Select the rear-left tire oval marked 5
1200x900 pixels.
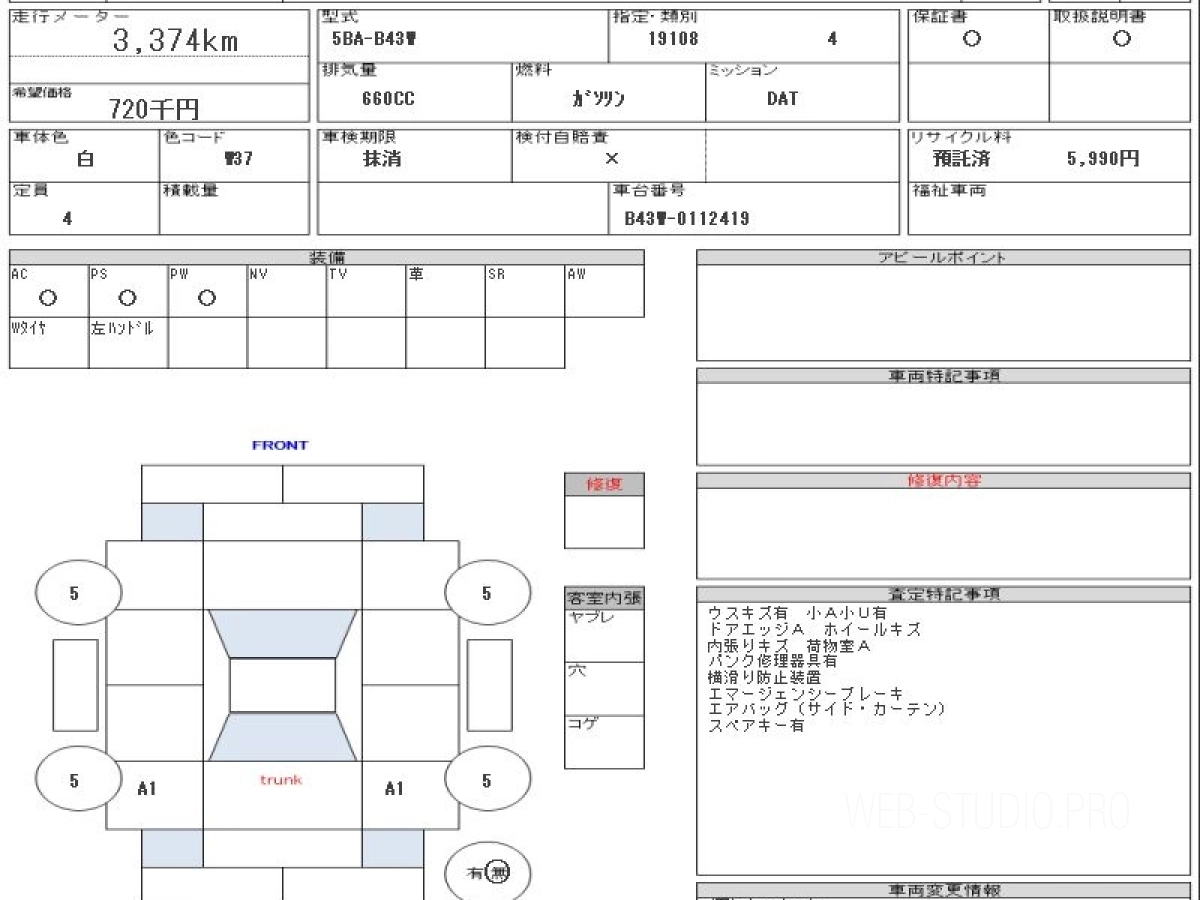[x=77, y=779]
